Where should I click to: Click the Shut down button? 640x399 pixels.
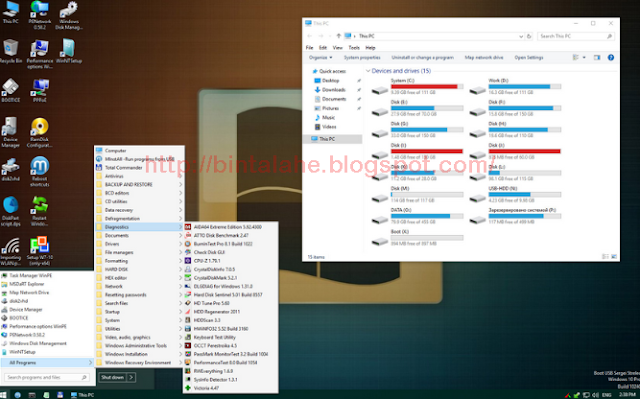click(113, 377)
